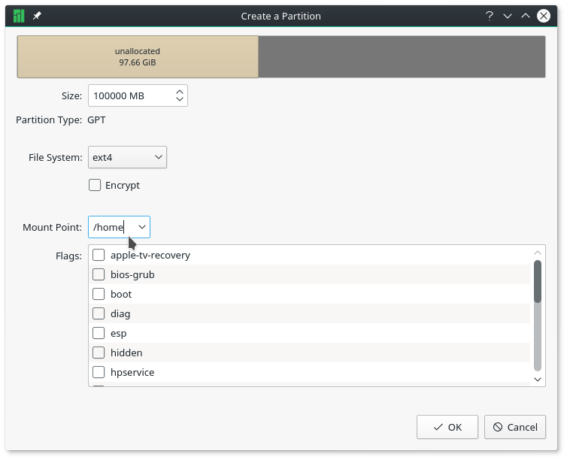The width and height of the screenshot is (567, 460).
Task: Enable the Encrypt checkbox
Action: 95,185
